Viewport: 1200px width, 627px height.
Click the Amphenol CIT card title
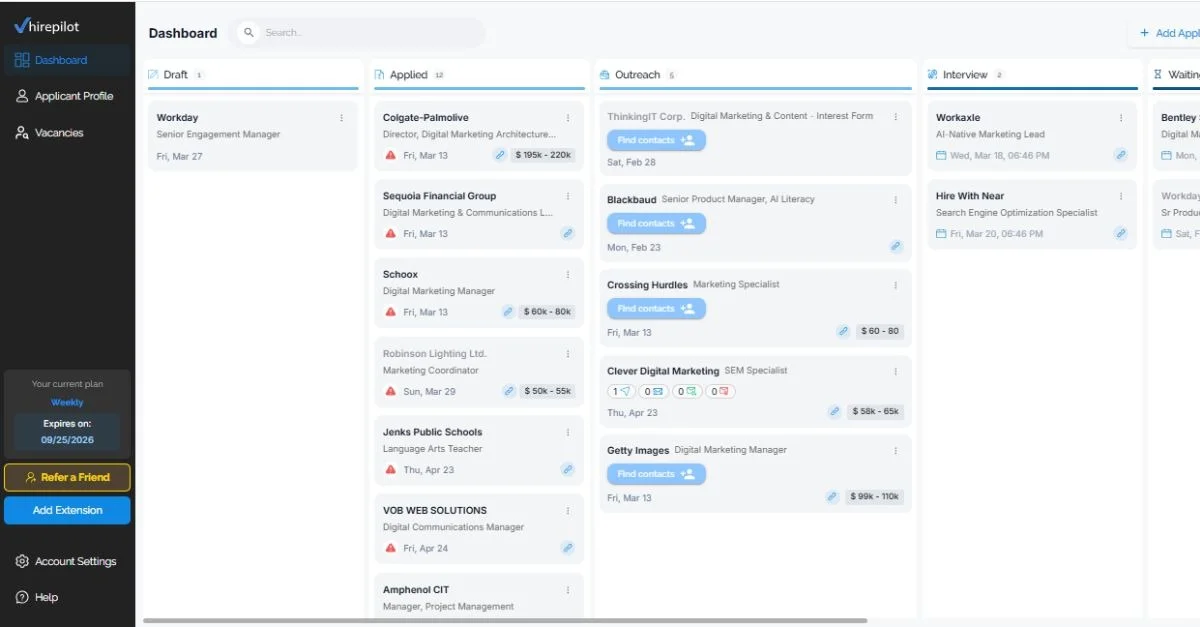[416, 590]
